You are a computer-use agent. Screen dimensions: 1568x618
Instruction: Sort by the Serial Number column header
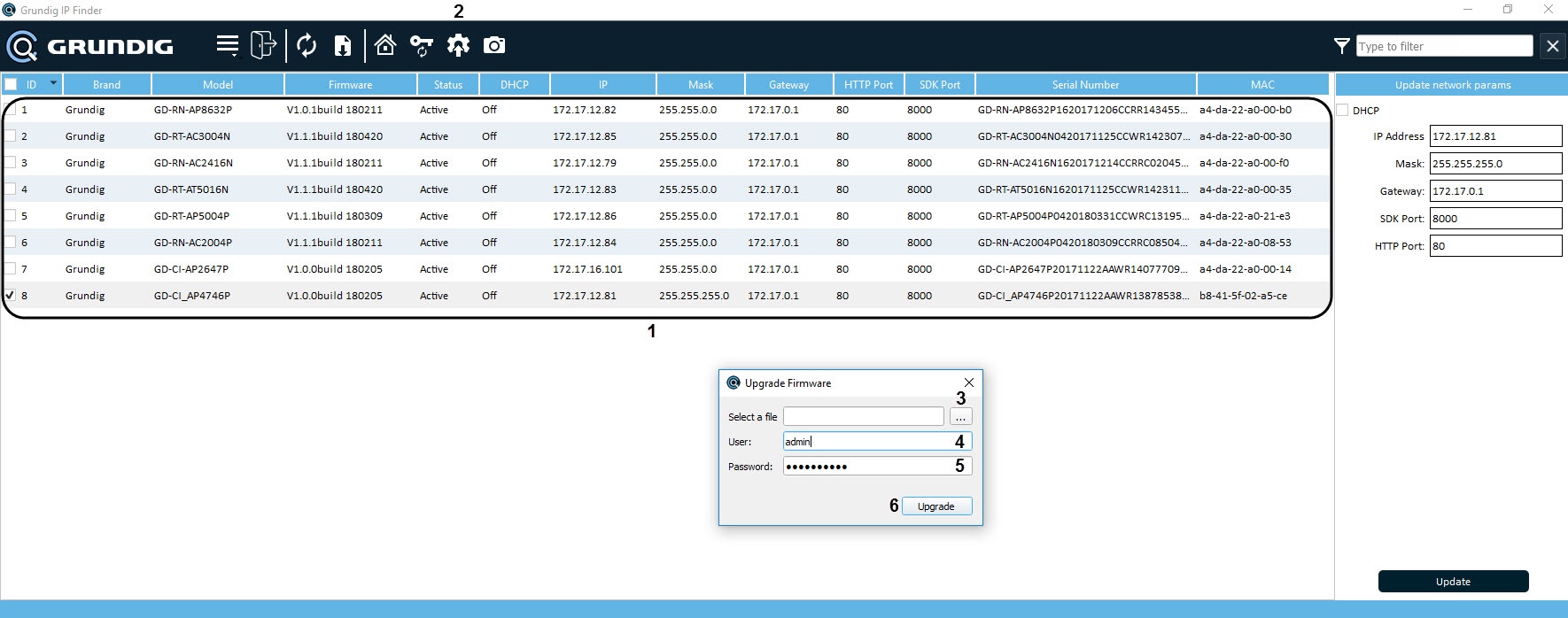pyautogui.click(x=1085, y=84)
